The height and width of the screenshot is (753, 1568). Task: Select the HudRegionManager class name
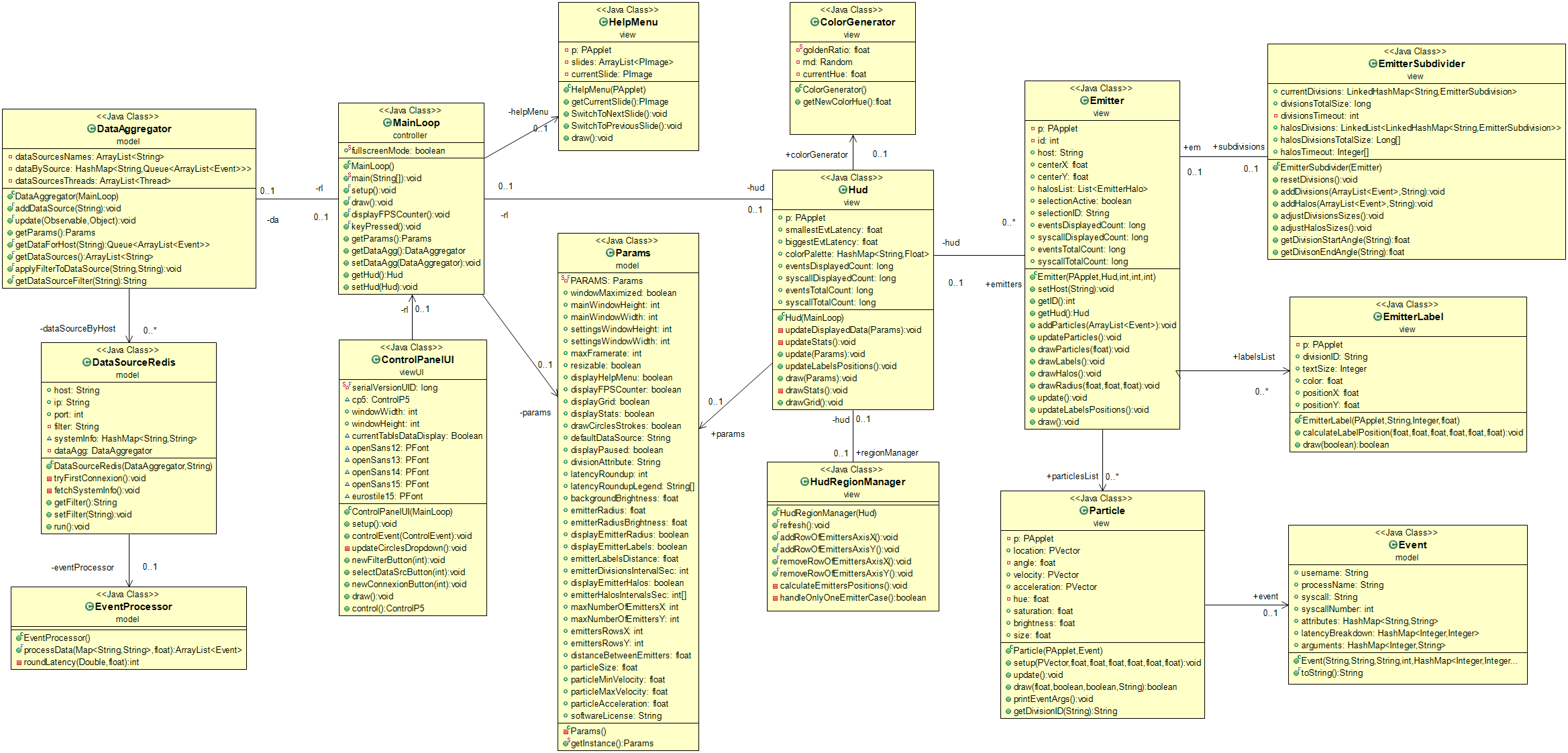857,482
